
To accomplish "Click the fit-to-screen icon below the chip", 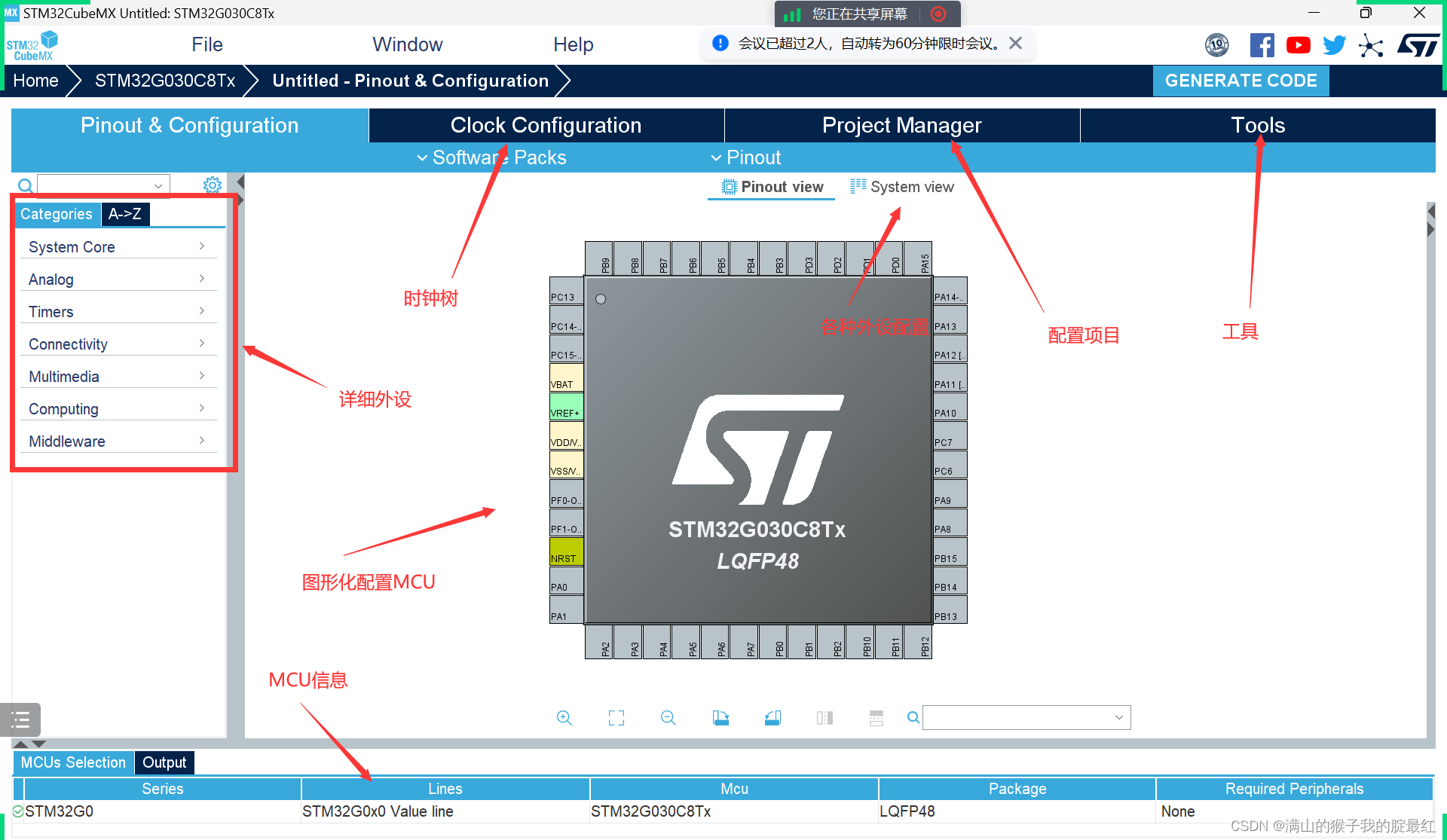I will pos(616,718).
